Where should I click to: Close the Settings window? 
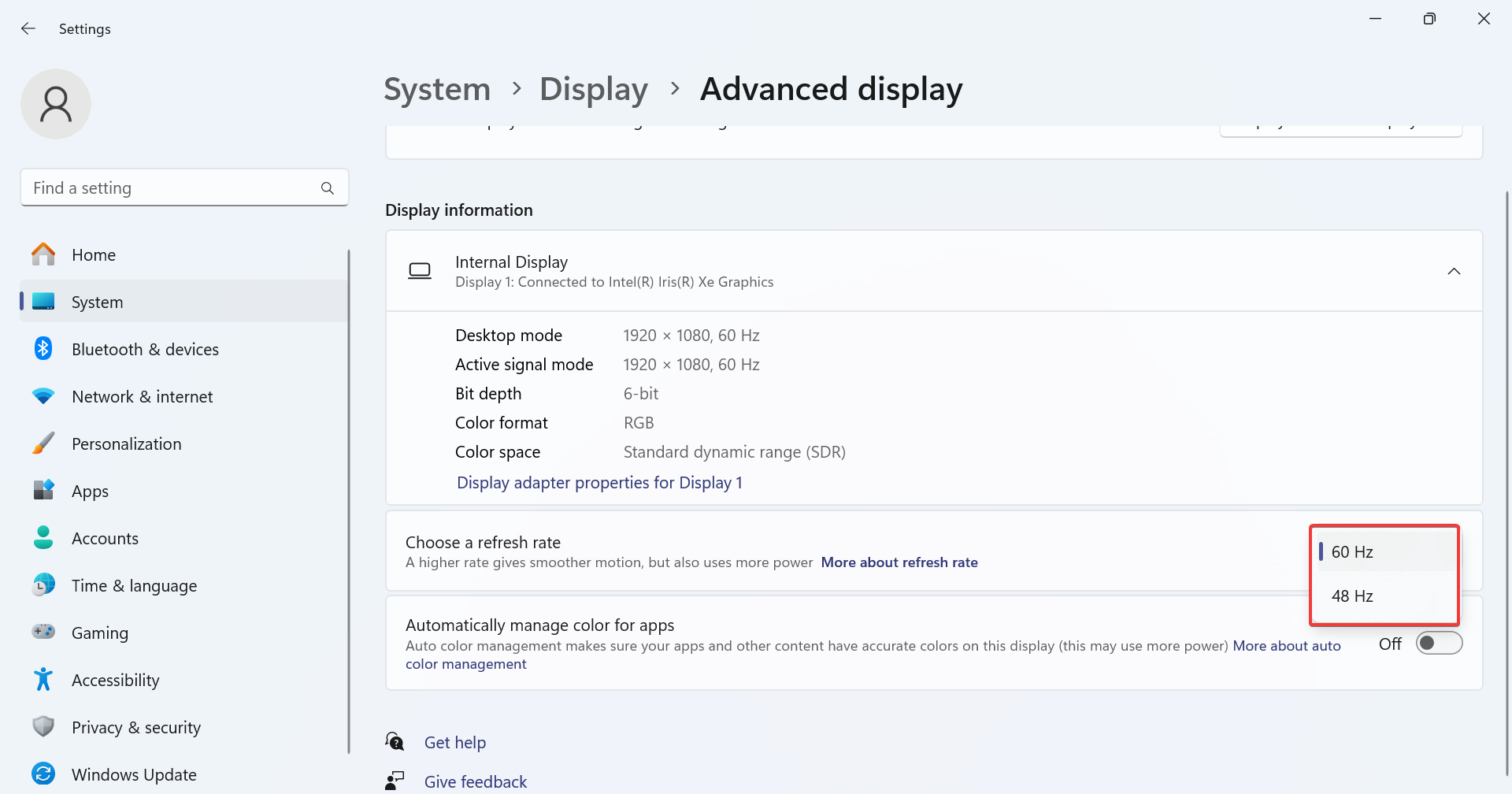tap(1484, 19)
